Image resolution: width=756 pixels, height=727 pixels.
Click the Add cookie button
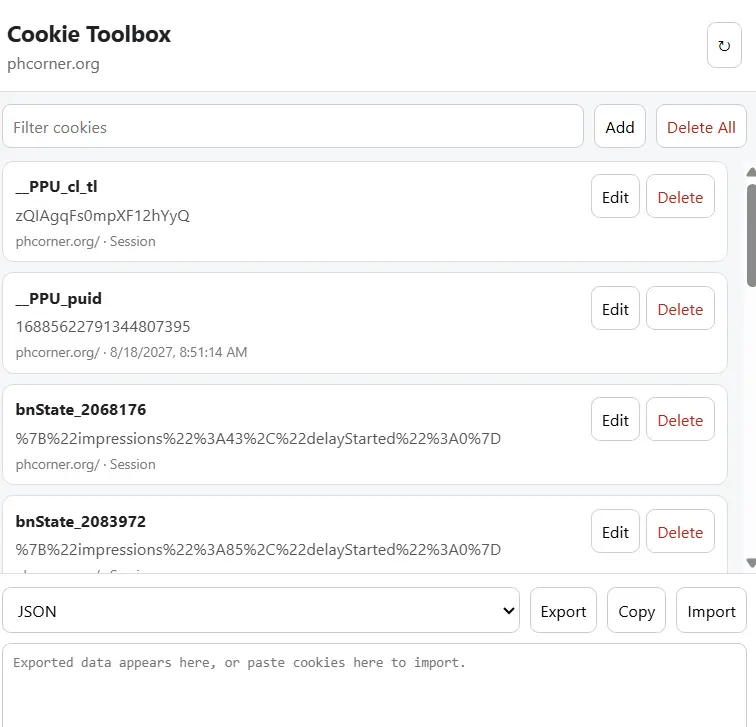click(620, 126)
